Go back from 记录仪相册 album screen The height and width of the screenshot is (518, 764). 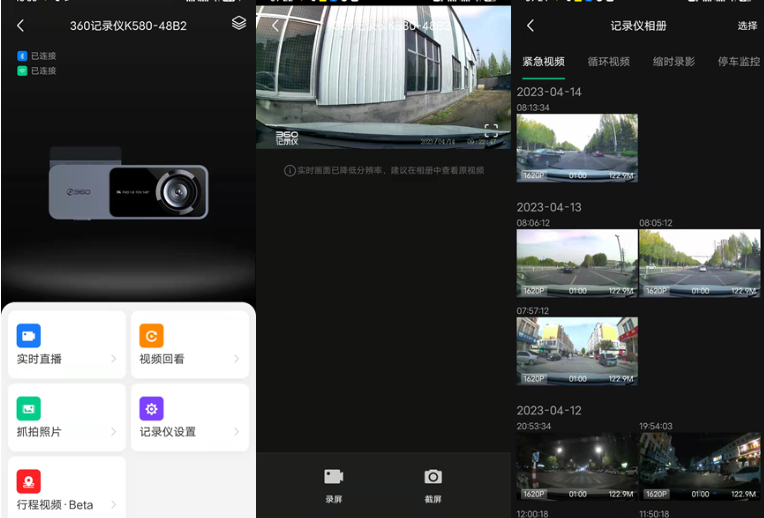pyautogui.click(x=531, y=25)
